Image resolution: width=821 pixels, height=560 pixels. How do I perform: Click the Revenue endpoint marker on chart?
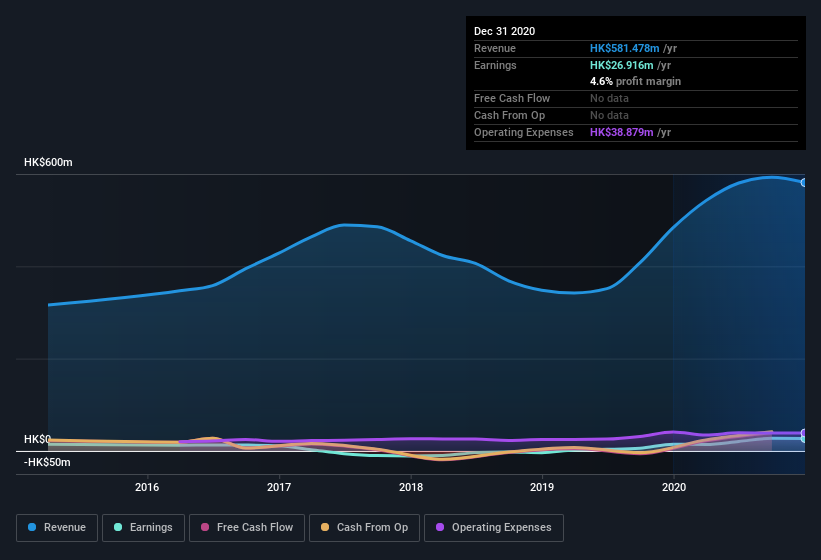(804, 183)
